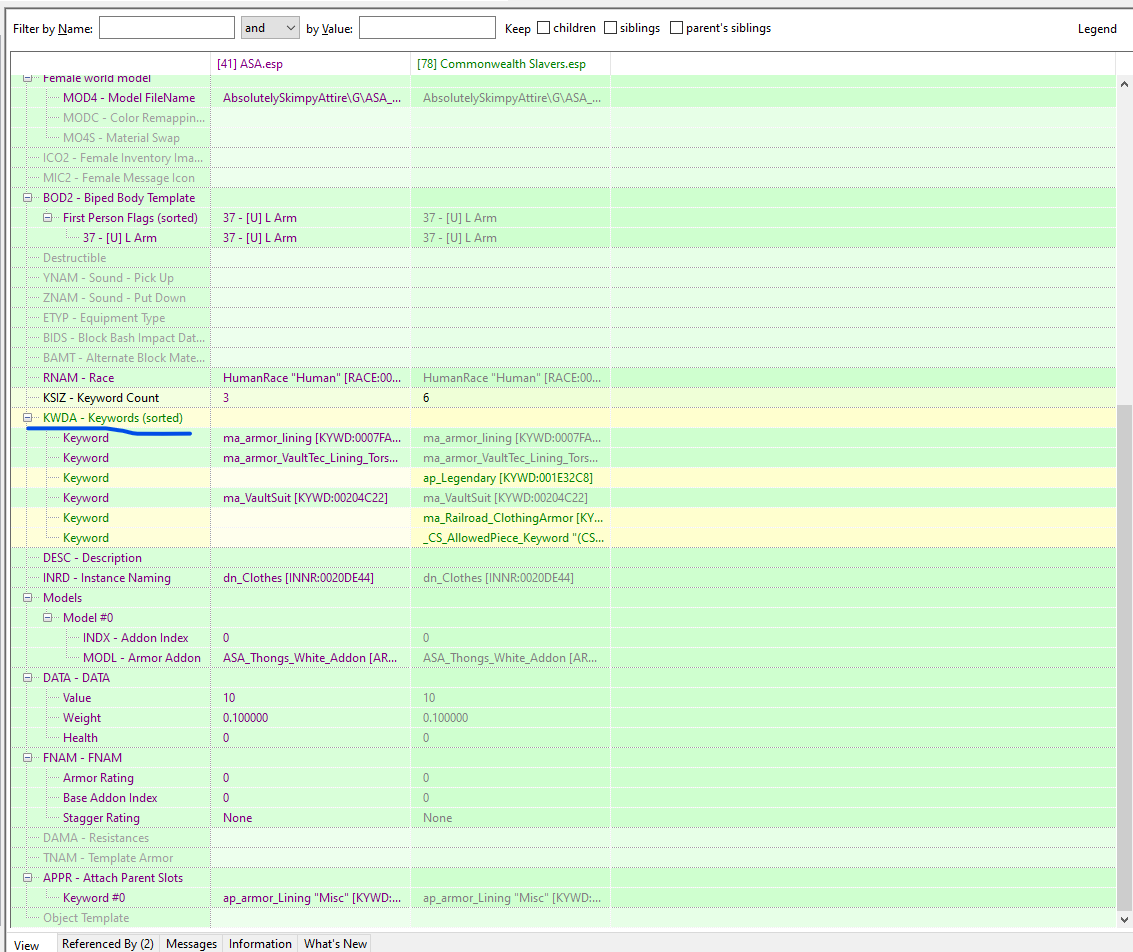This screenshot has height=952, width=1133.
Task: Select the Keyword #0 row
Action: [564, 898]
